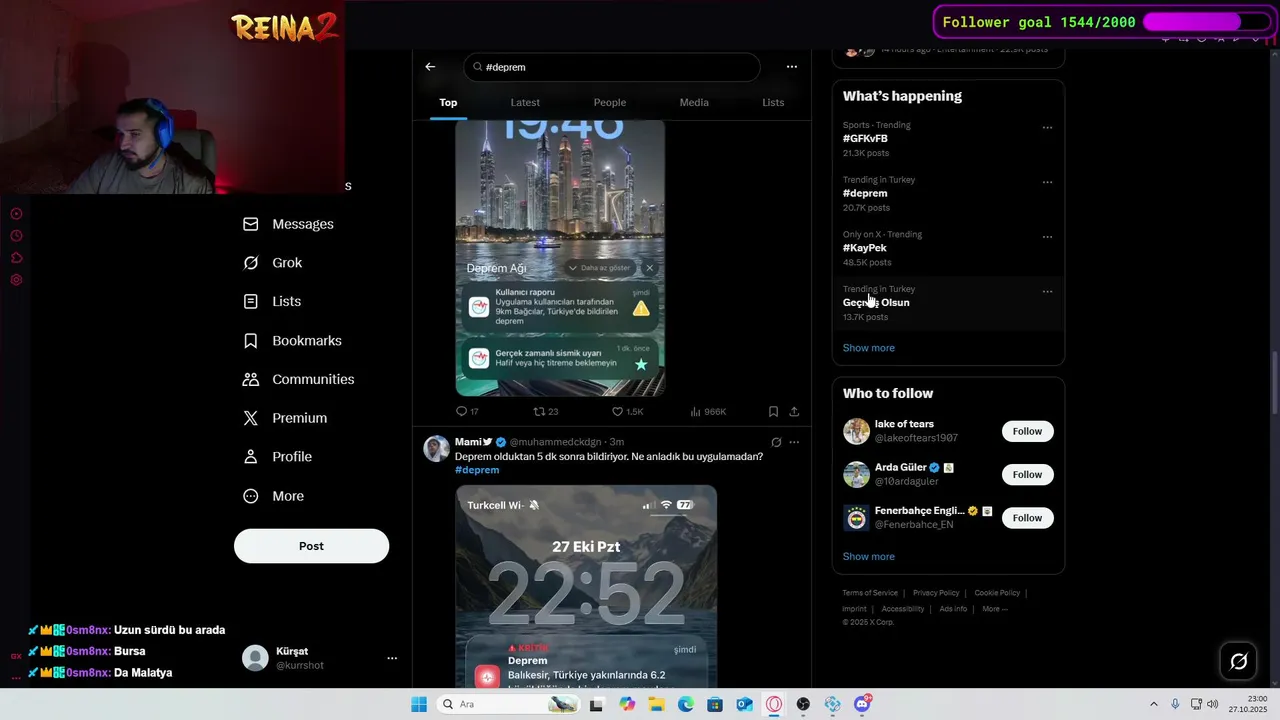Image resolution: width=1280 pixels, height=720 pixels.
Task: Open Microsoft Edge from the taskbar
Action: tap(686, 704)
